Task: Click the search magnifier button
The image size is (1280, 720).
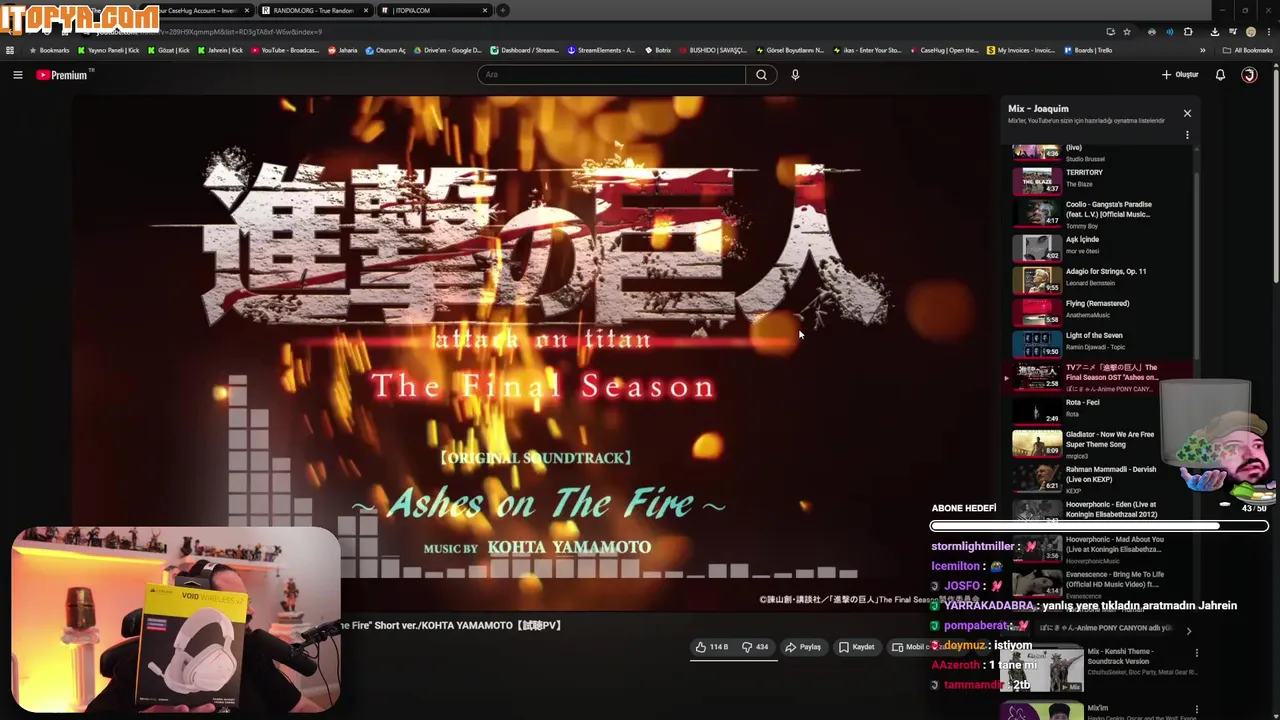Action: (761, 75)
